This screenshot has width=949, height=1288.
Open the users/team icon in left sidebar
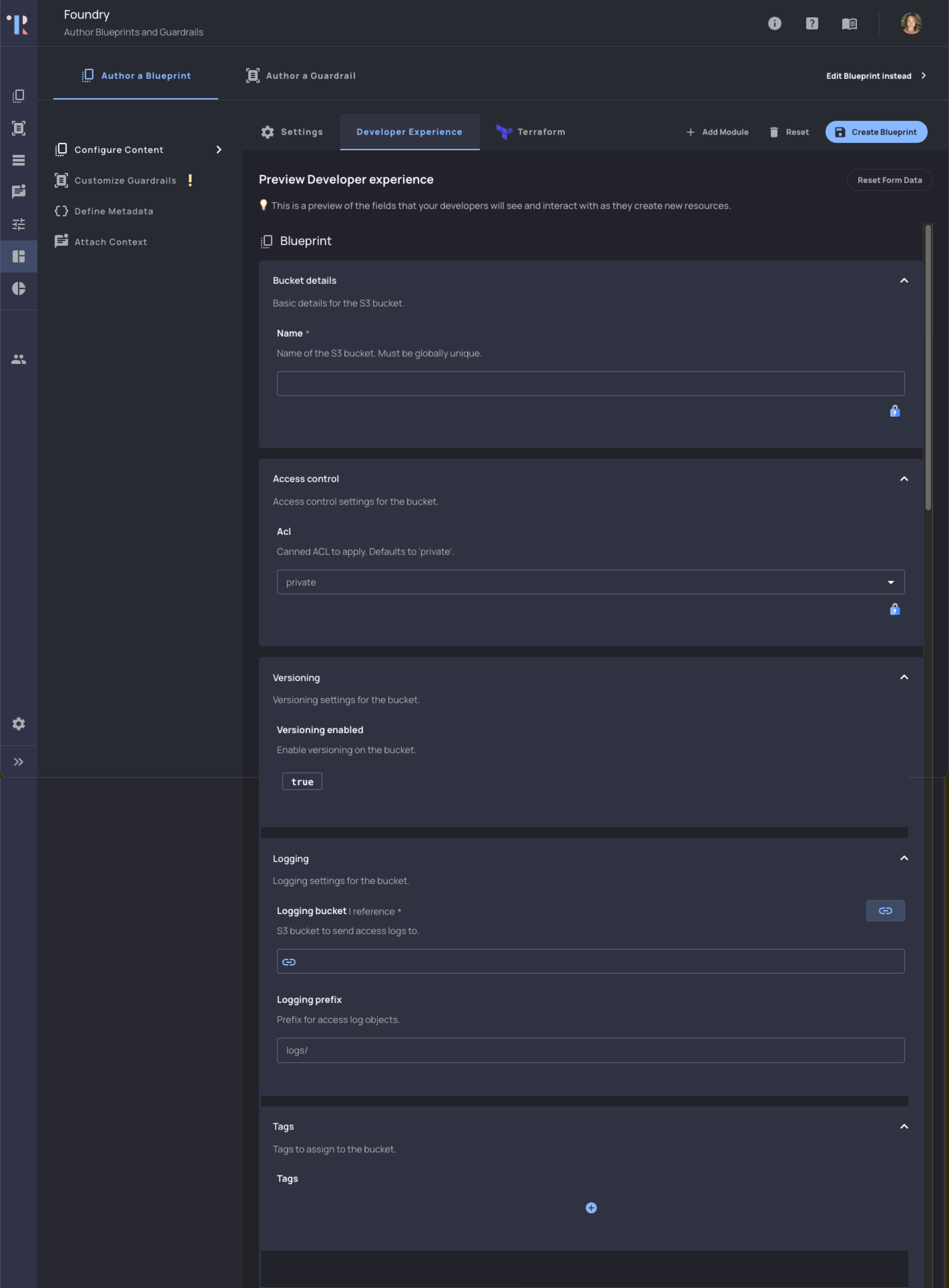pyautogui.click(x=19, y=359)
